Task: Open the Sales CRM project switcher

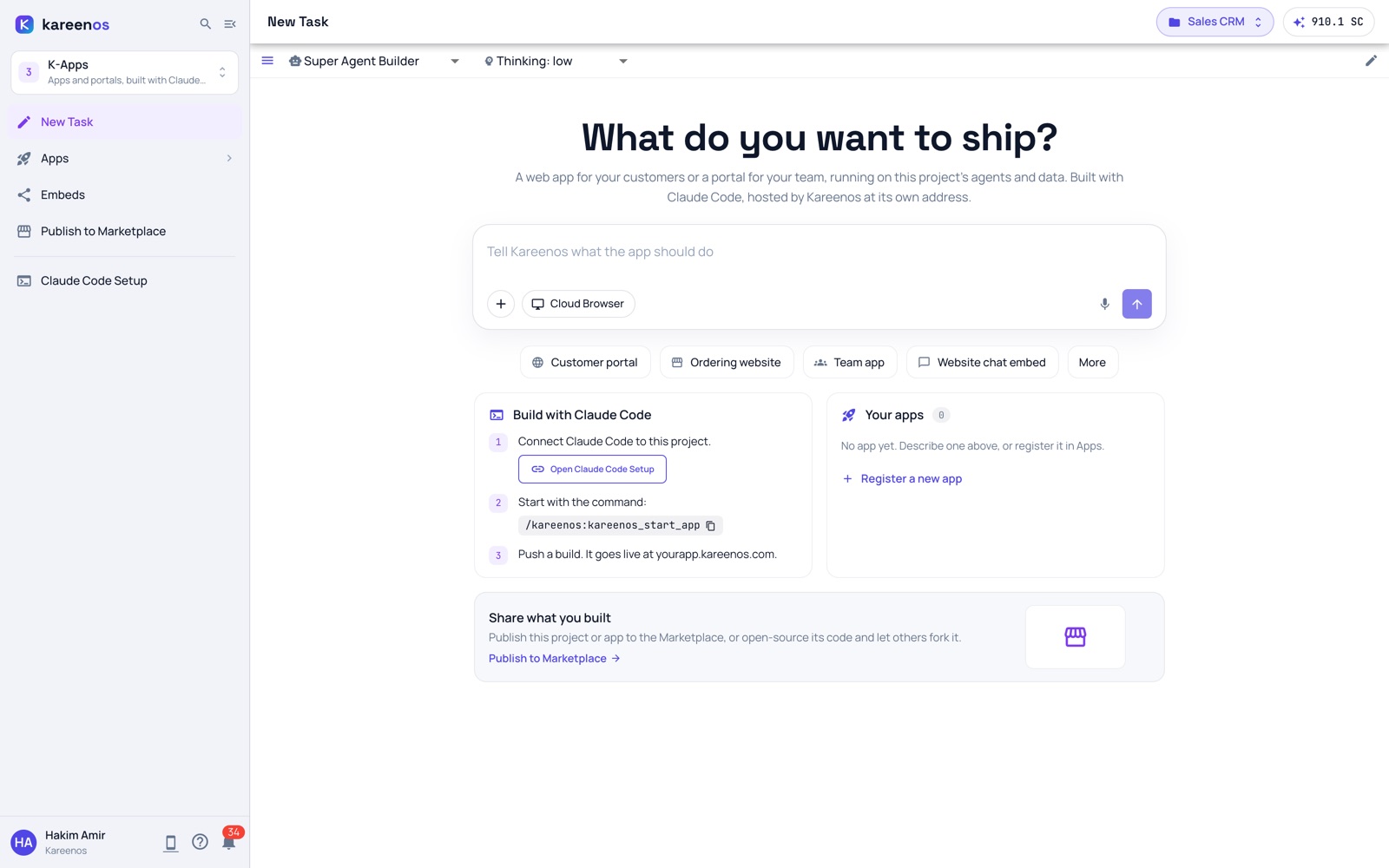Action: [x=1215, y=22]
